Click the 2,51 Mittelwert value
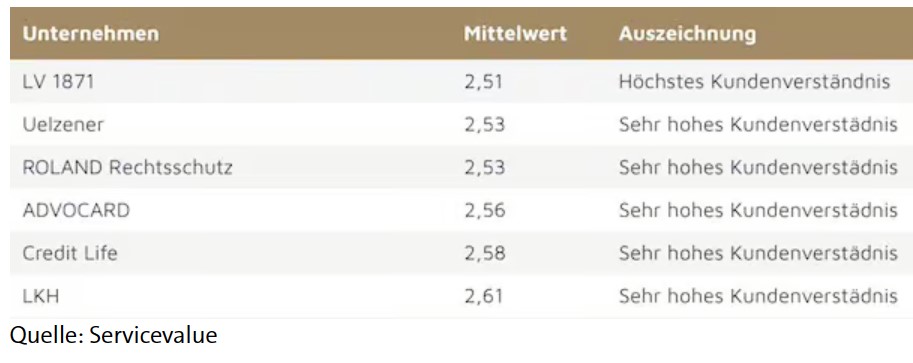The width and height of the screenshot is (913, 363). [483, 82]
